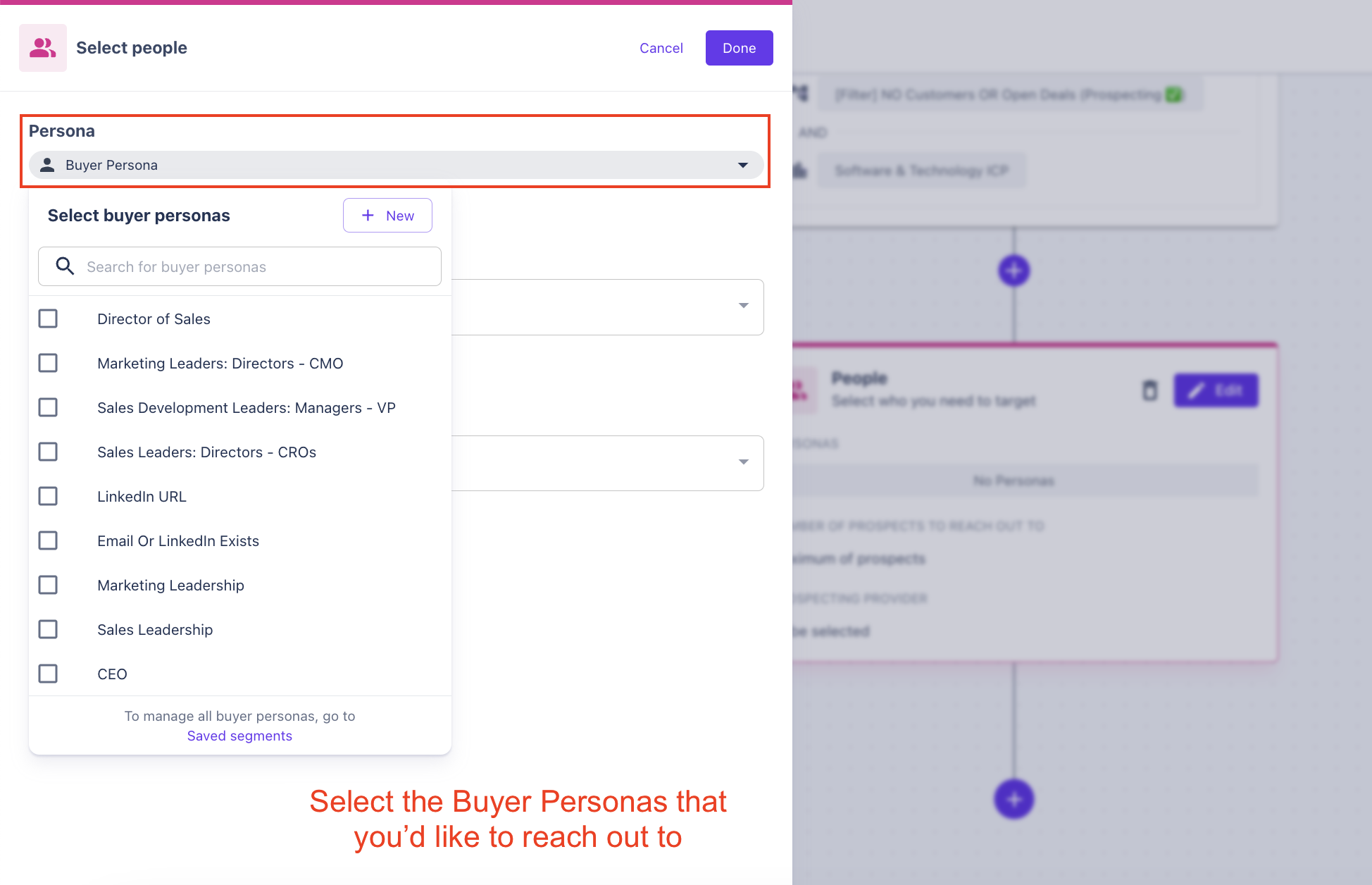The width and height of the screenshot is (1372, 885).
Task: Tick the Marketing Leadership checkbox
Action: click(x=48, y=586)
